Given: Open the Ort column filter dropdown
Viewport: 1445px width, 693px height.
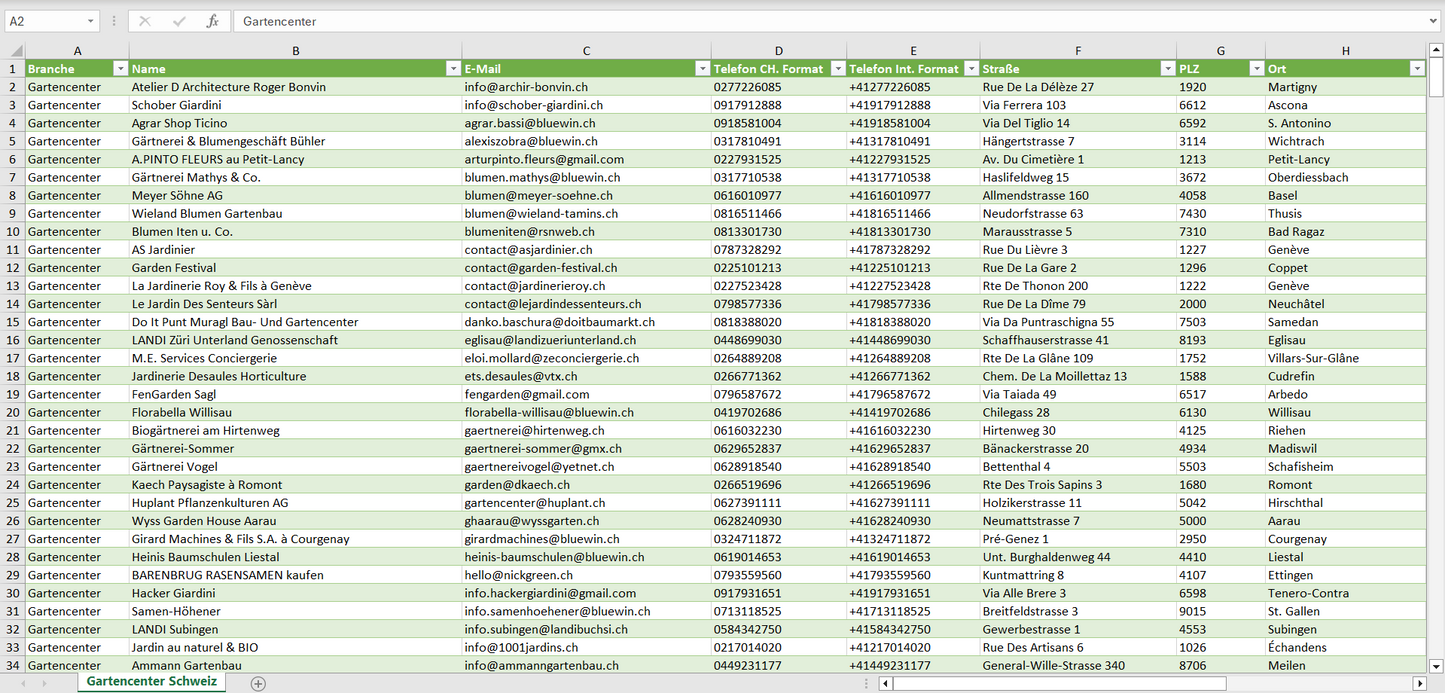Looking at the screenshot, I should click(x=1416, y=69).
